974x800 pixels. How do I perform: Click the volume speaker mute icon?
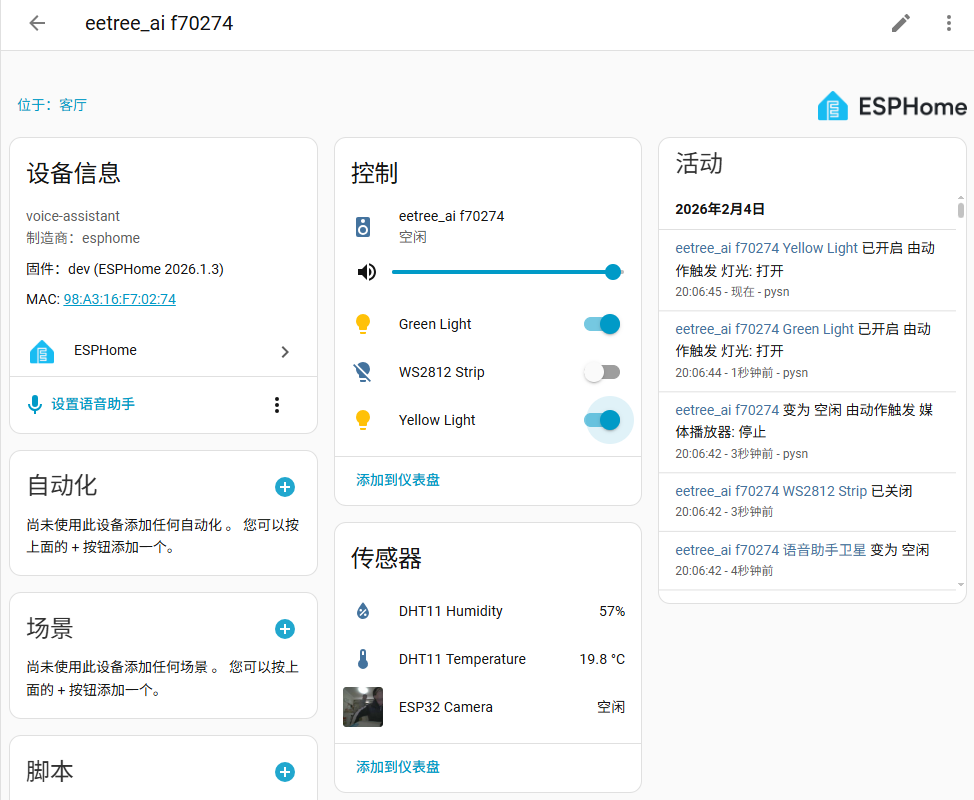[367, 272]
